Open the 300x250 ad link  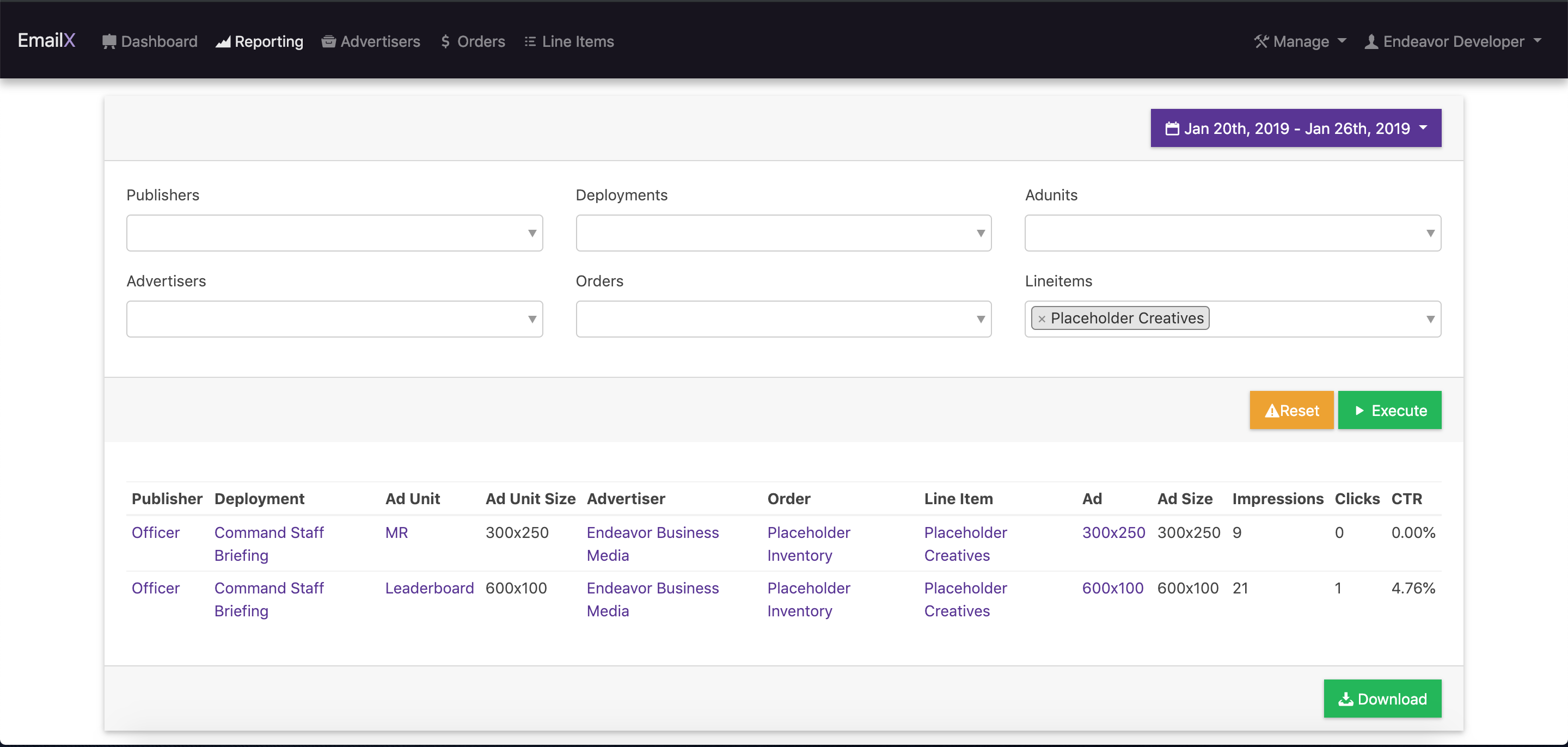coord(1113,532)
